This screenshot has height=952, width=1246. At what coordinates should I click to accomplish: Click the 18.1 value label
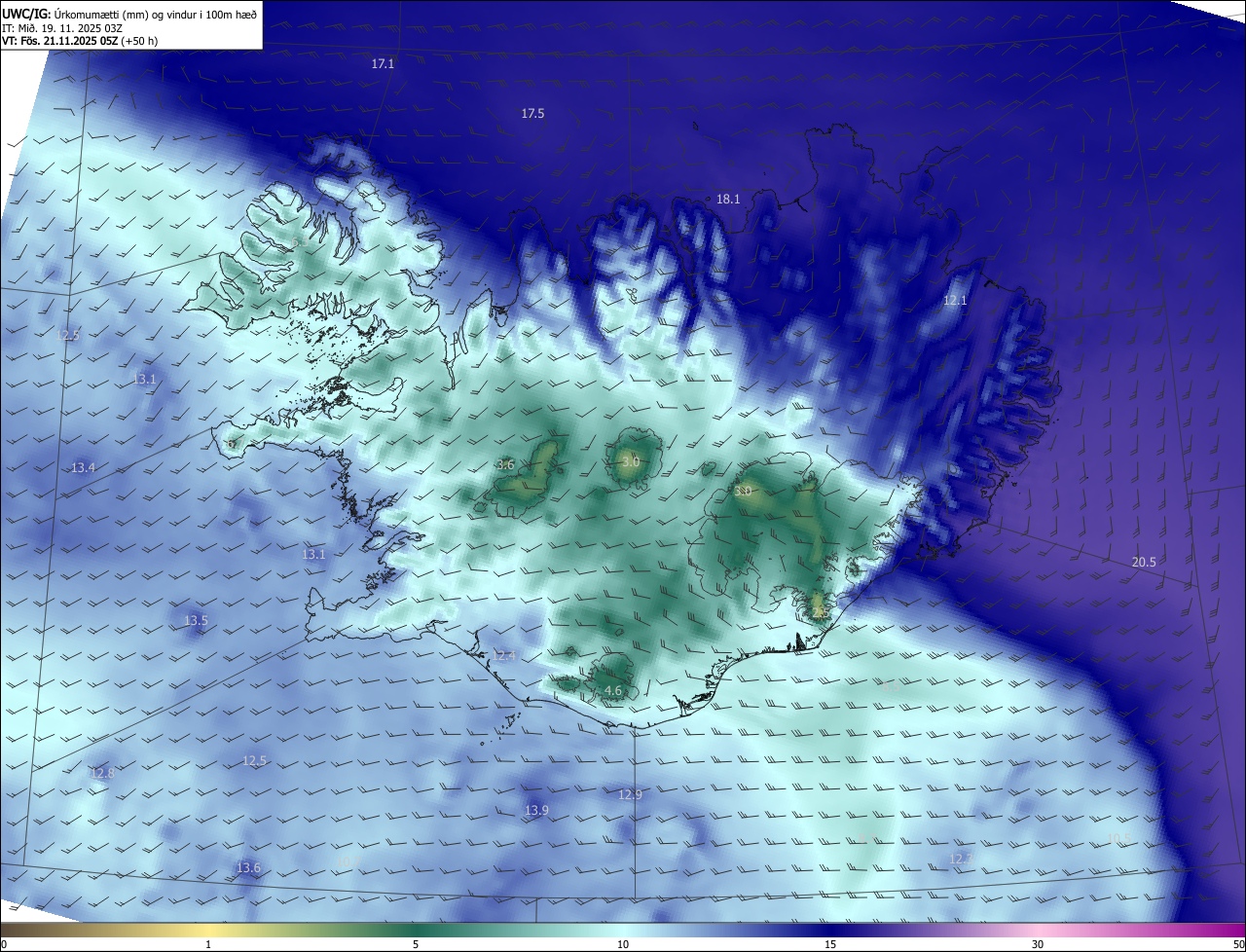point(728,199)
